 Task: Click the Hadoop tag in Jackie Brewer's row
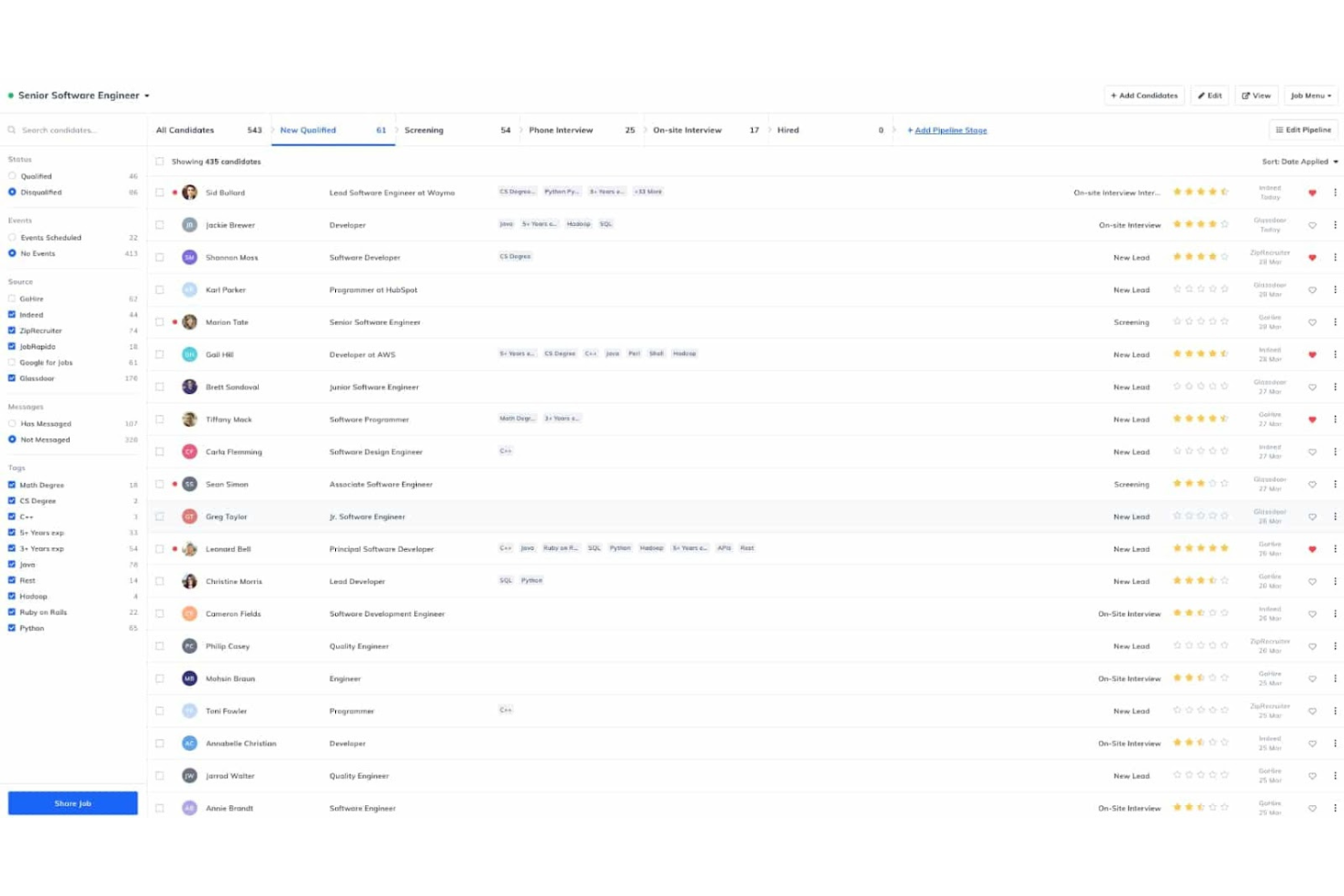click(578, 224)
